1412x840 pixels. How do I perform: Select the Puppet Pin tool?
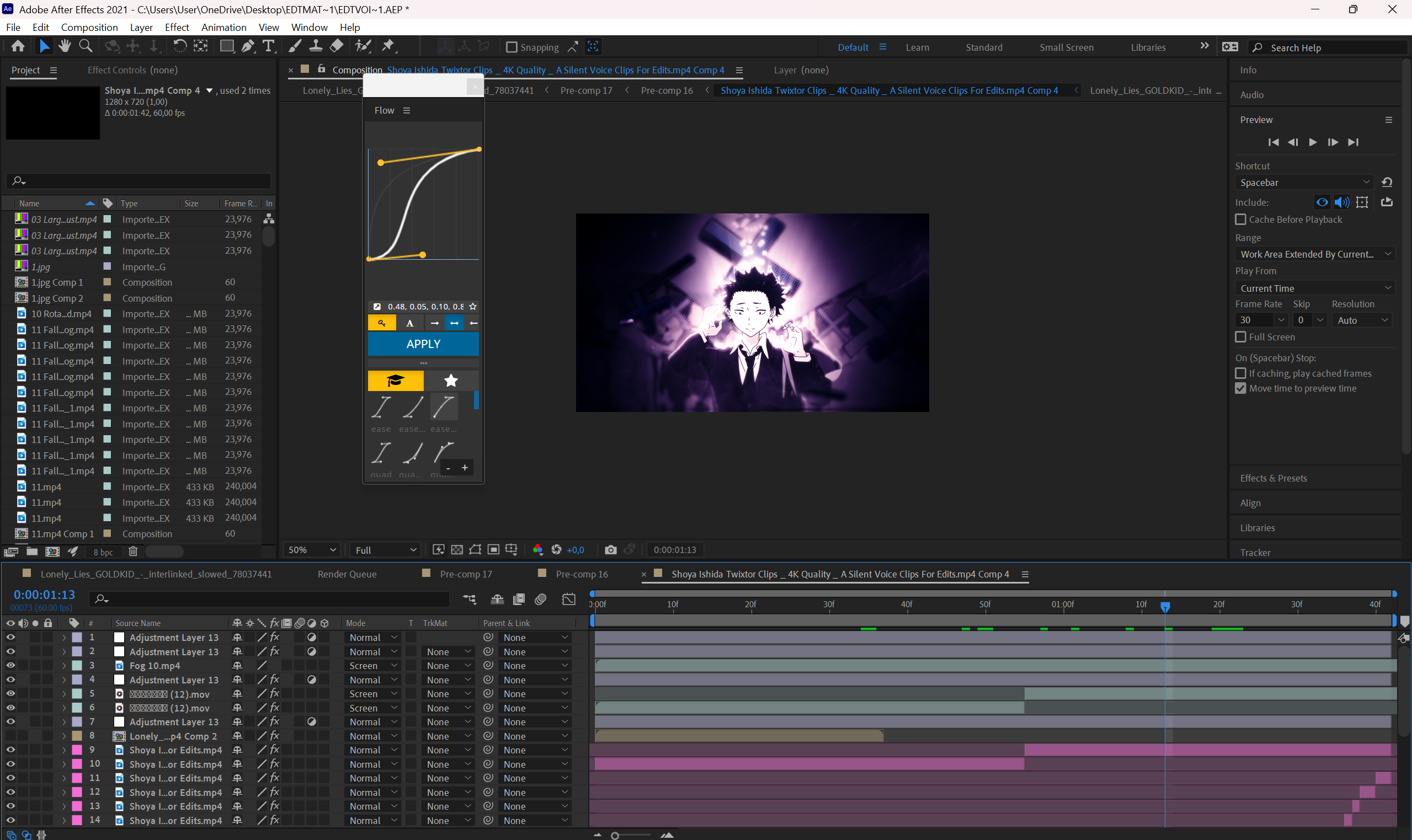click(388, 46)
